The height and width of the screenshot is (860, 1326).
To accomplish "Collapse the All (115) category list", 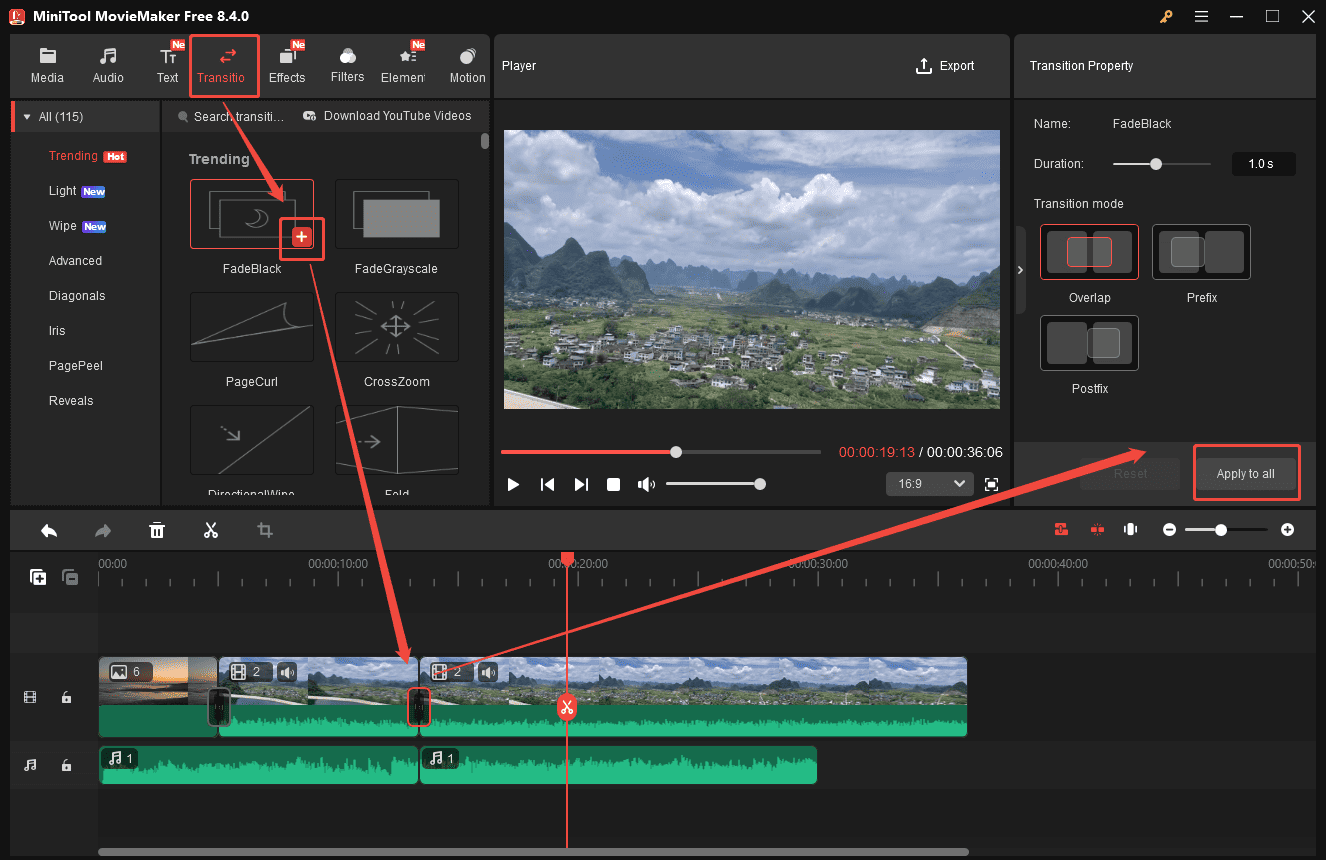I will (26, 116).
